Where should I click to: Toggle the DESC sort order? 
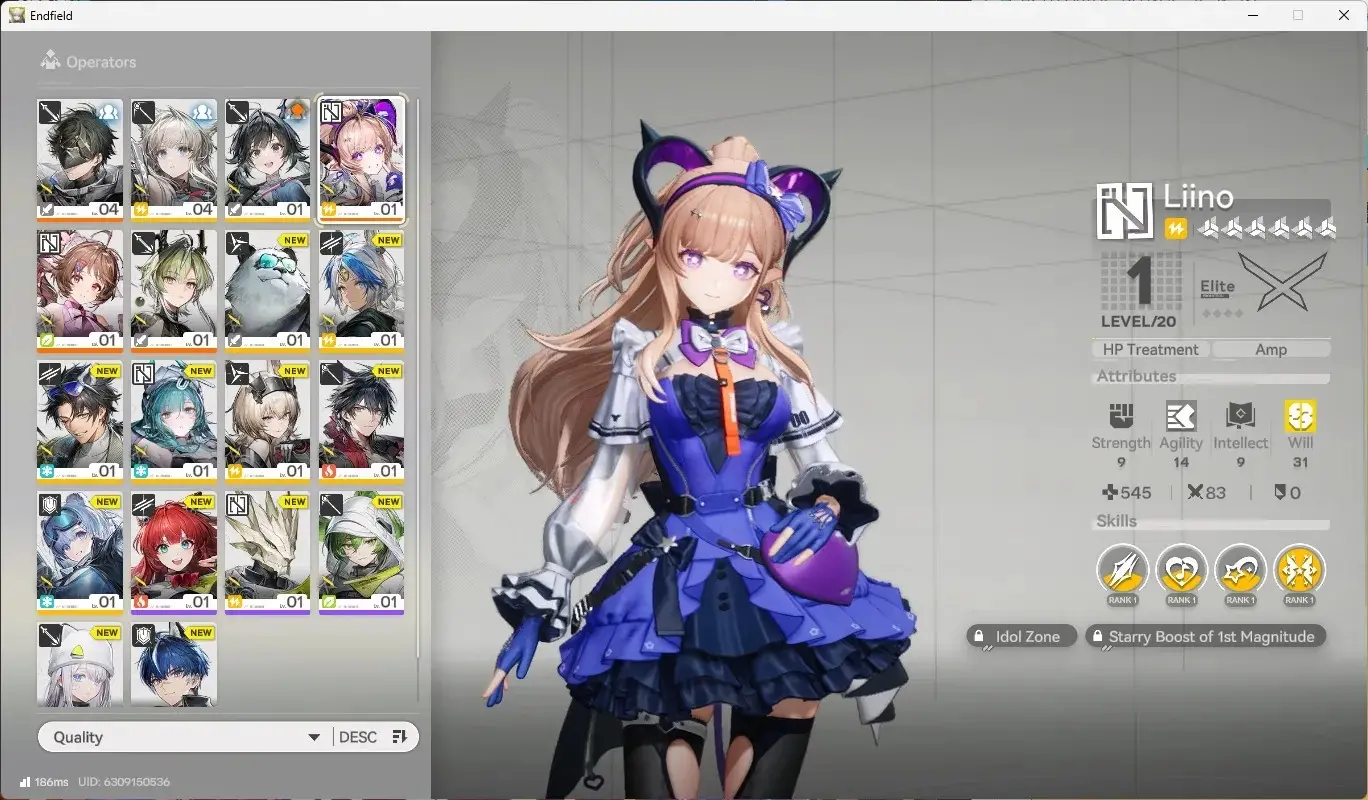click(374, 737)
